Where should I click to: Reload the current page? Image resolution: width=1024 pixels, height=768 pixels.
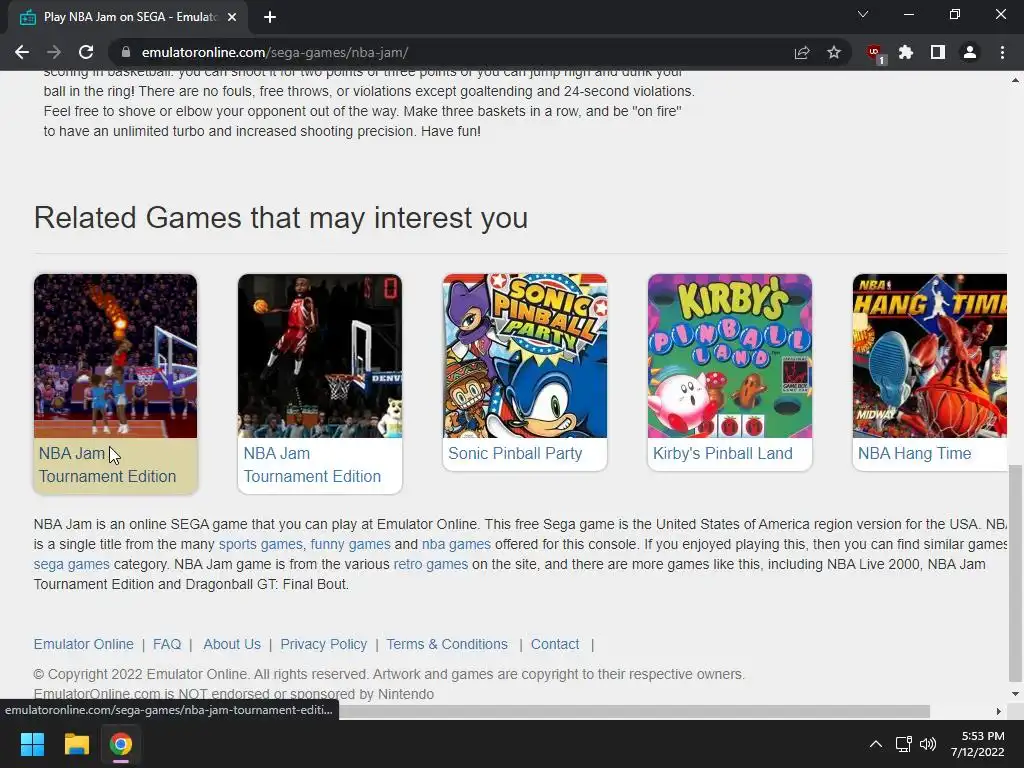86,52
